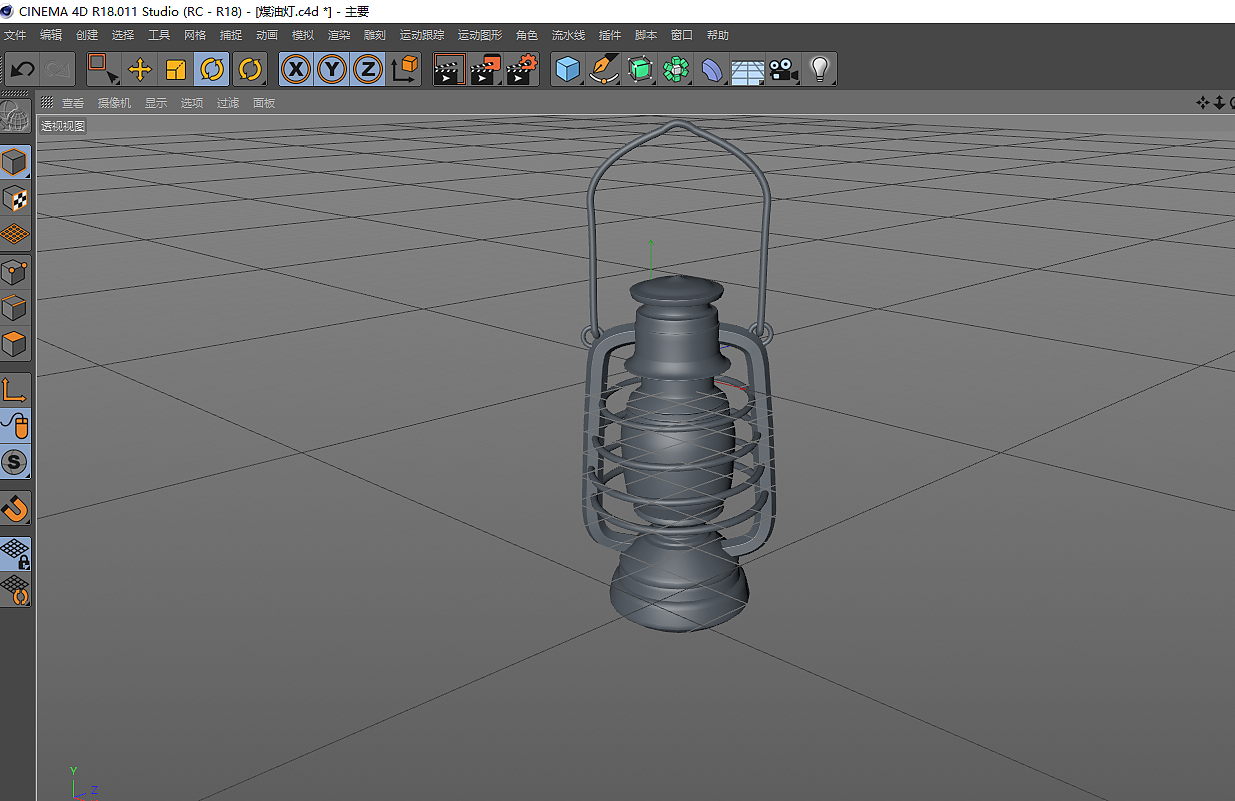Open viewport 显示 menu

(x=156, y=103)
